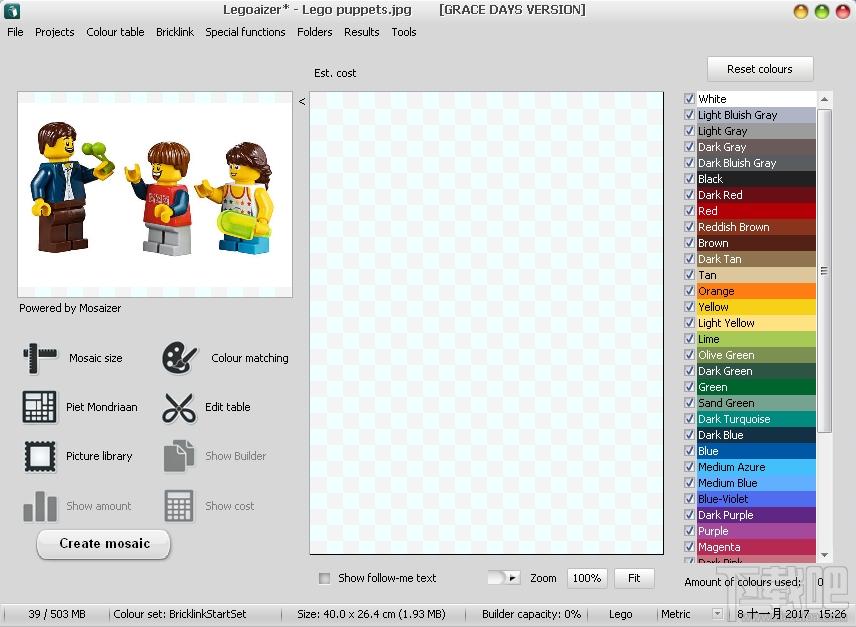The width and height of the screenshot is (856, 627).
Task: Open the Folders menu
Action: 314,32
